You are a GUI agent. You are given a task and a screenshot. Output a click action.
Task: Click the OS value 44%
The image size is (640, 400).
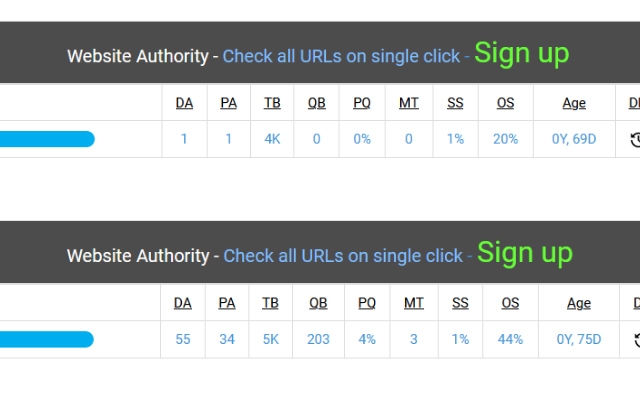coord(510,339)
